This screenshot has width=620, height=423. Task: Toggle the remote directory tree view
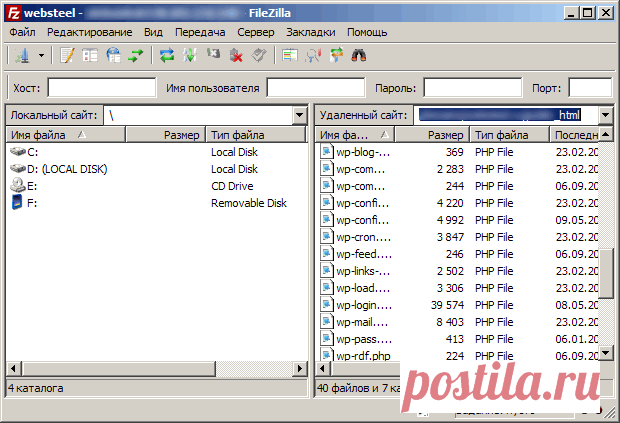pyautogui.click(x=113, y=55)
